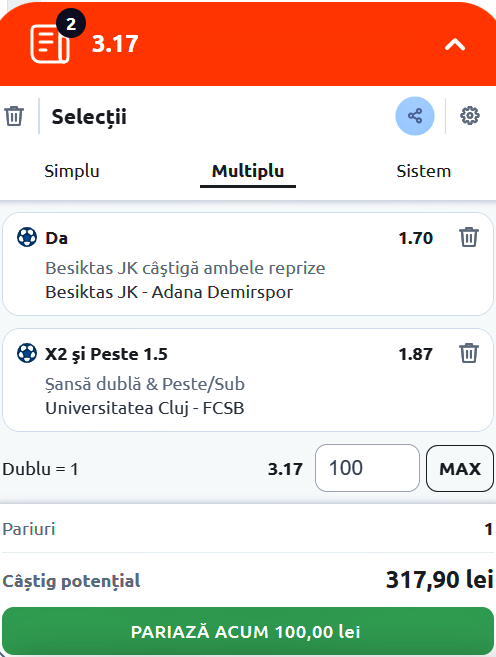Screen dimensions: 496x657
Task: Select the Multiplu tab
Action: coord(248,171)
